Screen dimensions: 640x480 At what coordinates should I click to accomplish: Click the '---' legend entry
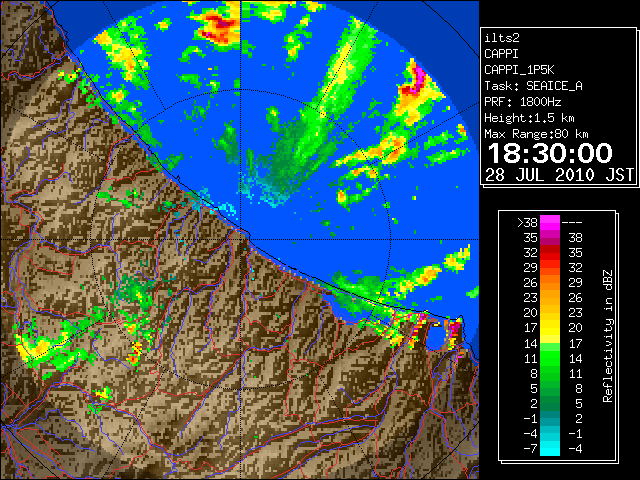[572, 223]
